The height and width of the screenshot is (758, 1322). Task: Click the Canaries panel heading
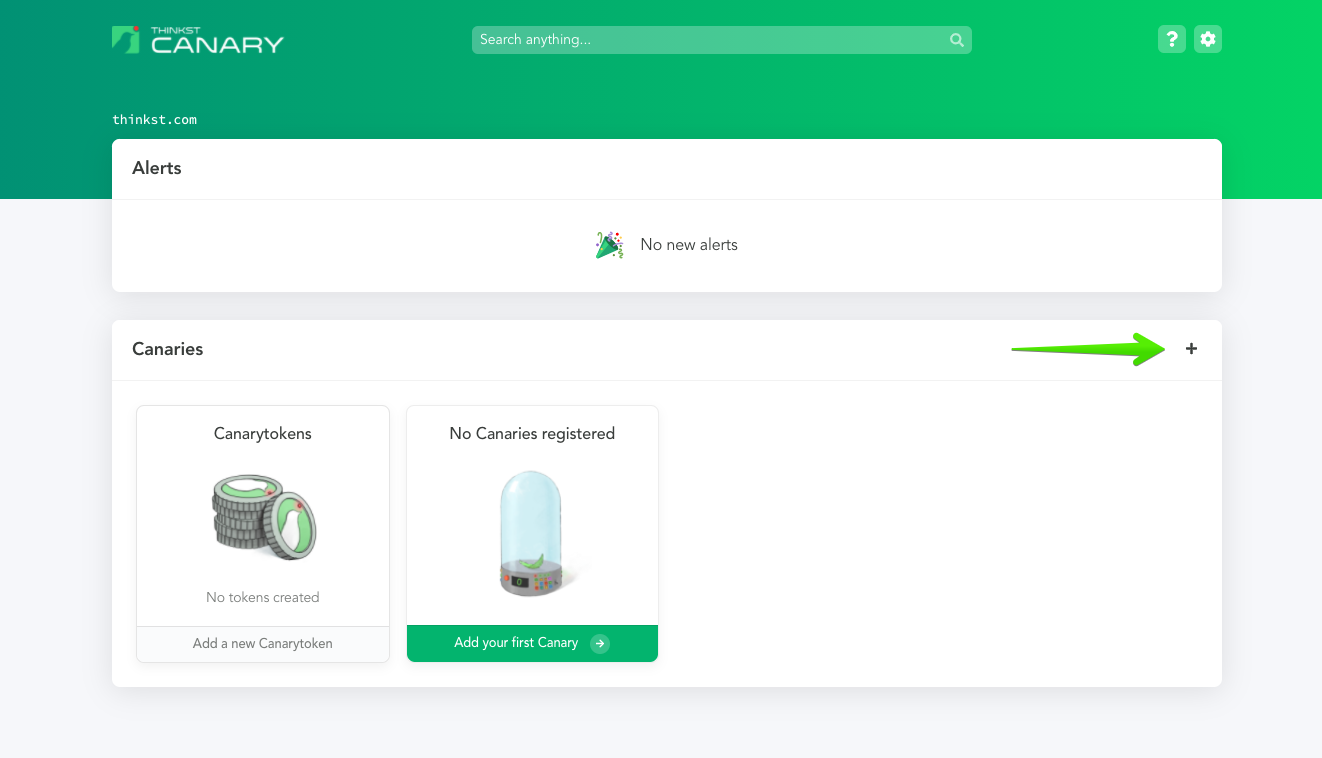168,349
